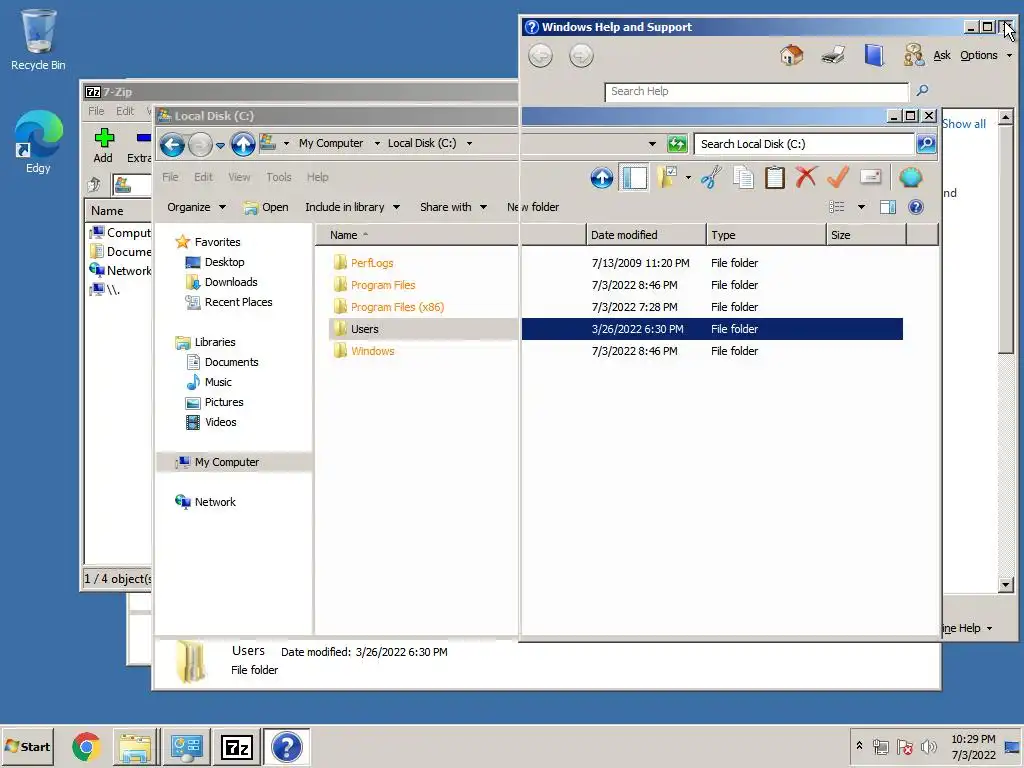
Task: Click the Copy pages icon
Action: pyautogui.click(x=743, y=178)
